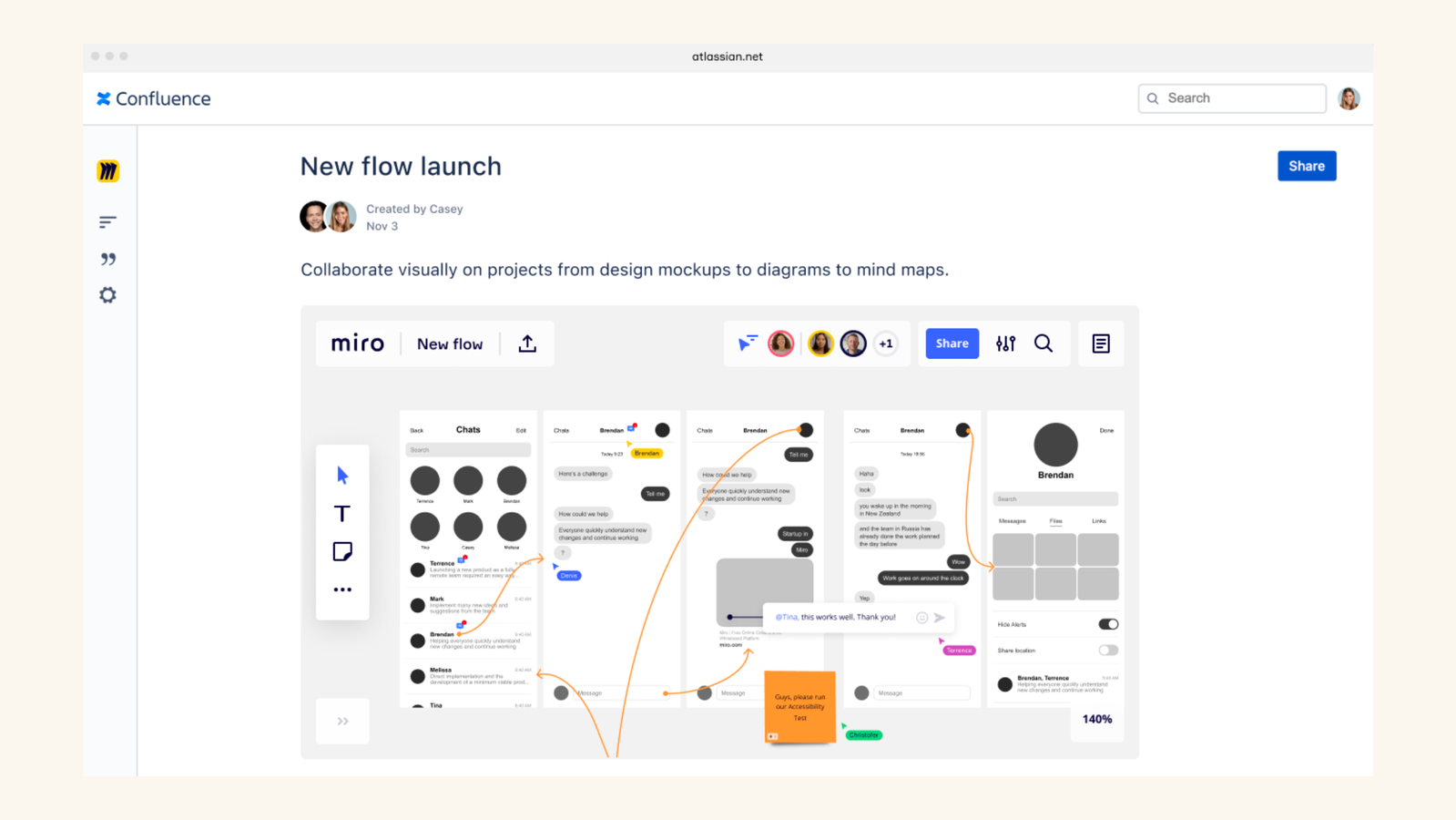
Task: Click the emoji icon in comment box
Action: tap(921, 618)
